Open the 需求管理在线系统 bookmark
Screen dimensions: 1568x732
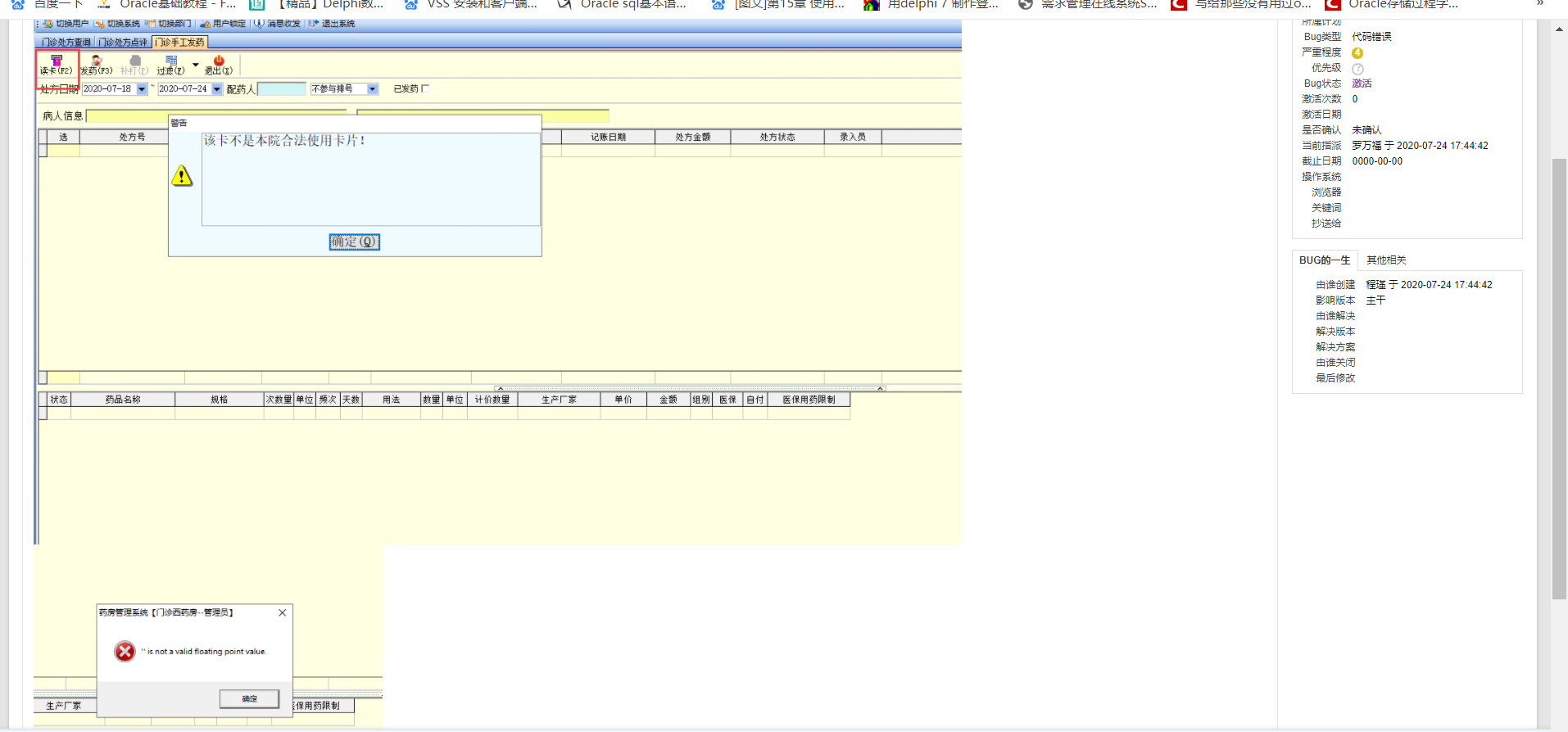tap(1088, 4)
